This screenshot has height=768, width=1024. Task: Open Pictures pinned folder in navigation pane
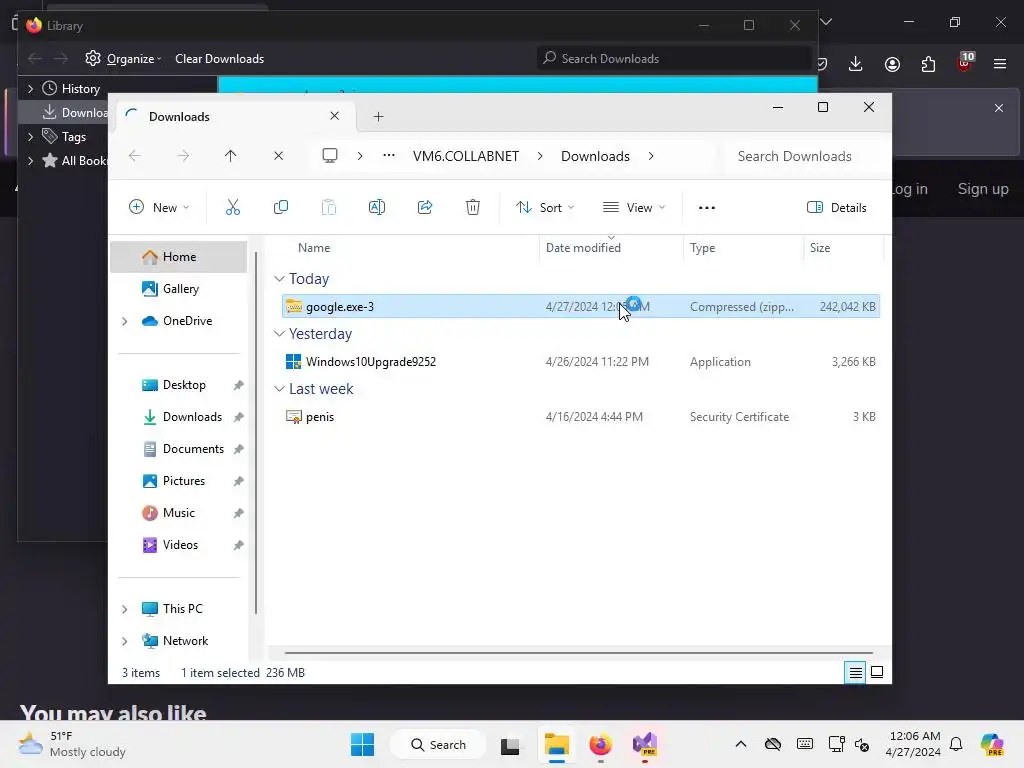[179, 481]
